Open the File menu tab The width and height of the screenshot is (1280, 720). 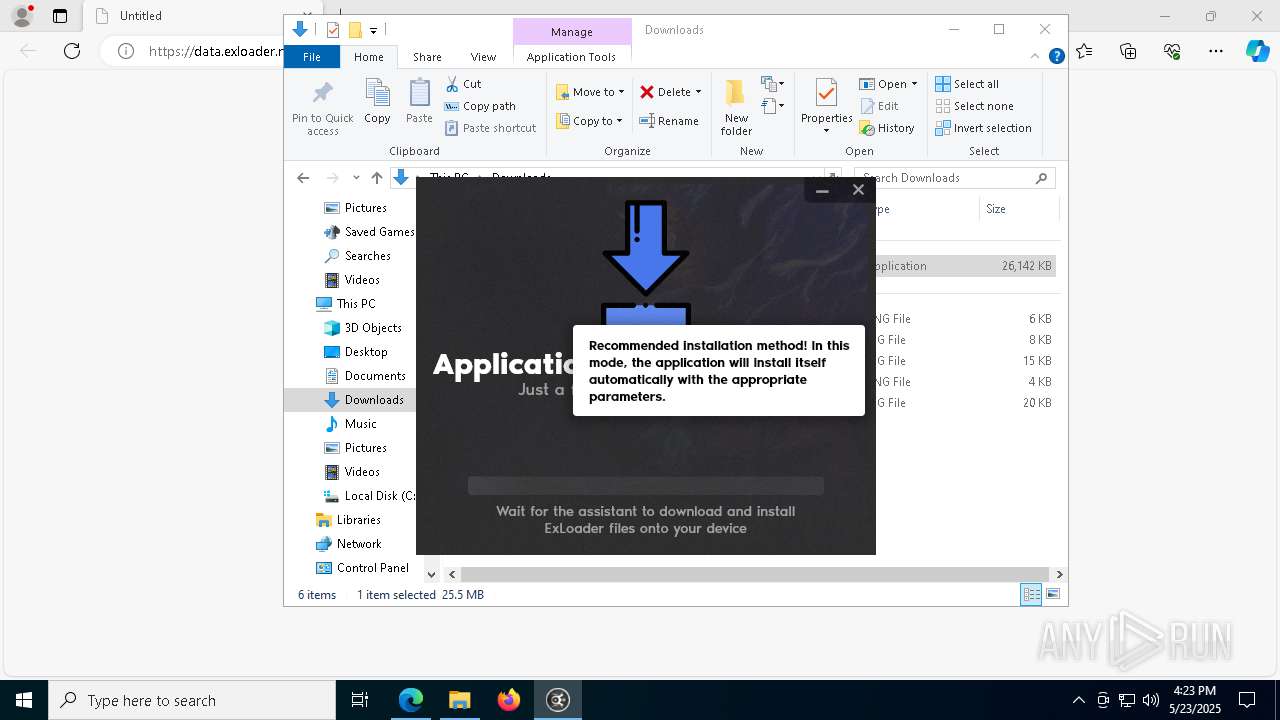click(x=312, y=57)
